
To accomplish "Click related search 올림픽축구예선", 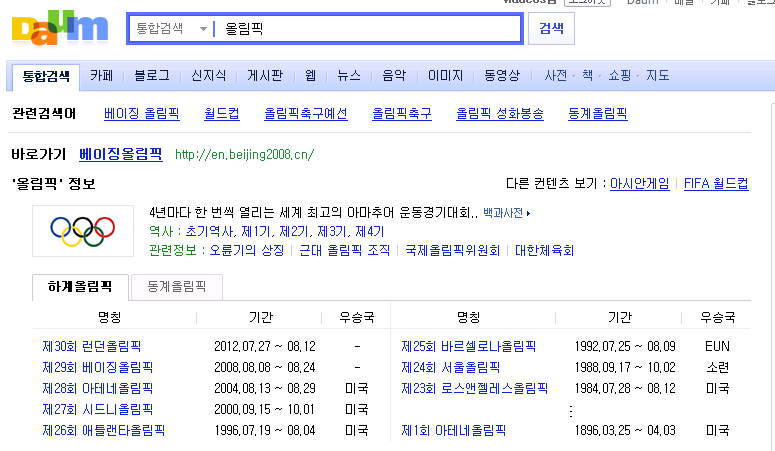I will 305,114.
